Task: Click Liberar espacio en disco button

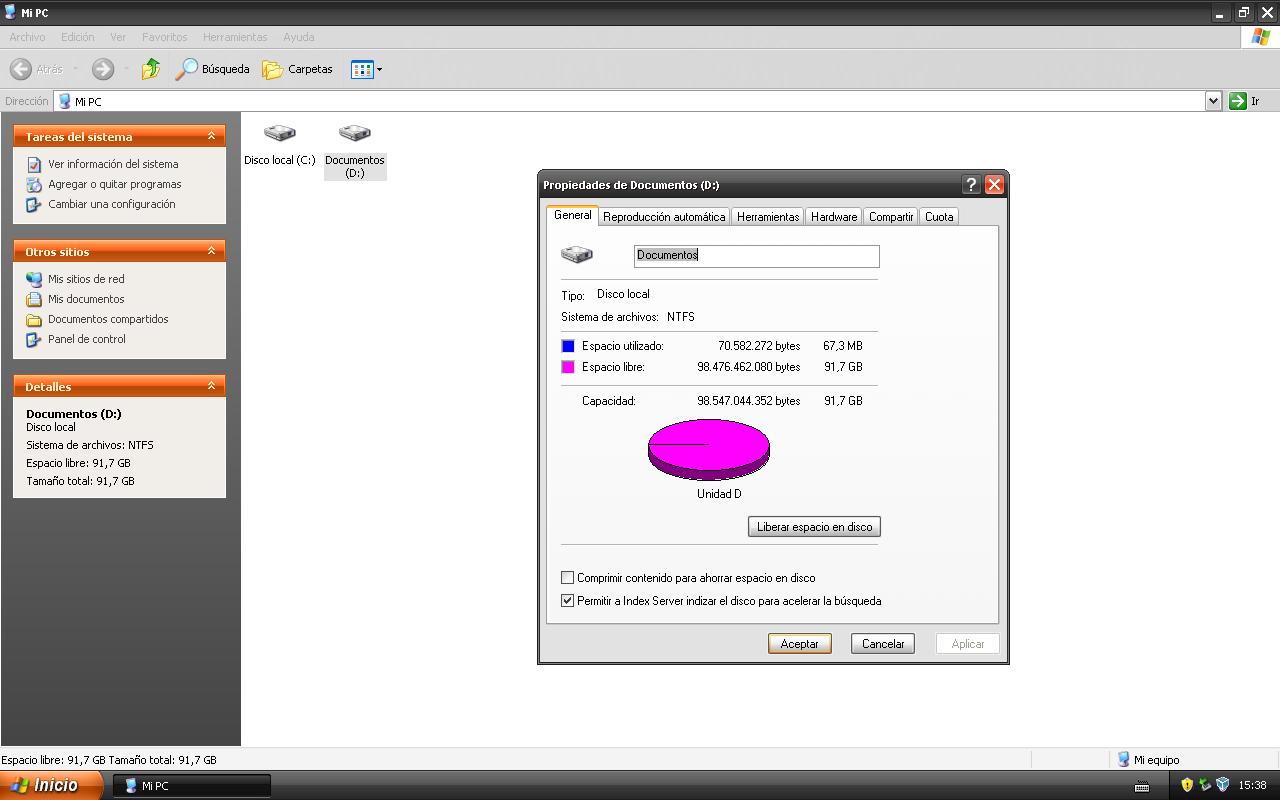Action: click(x=814, y=527)
